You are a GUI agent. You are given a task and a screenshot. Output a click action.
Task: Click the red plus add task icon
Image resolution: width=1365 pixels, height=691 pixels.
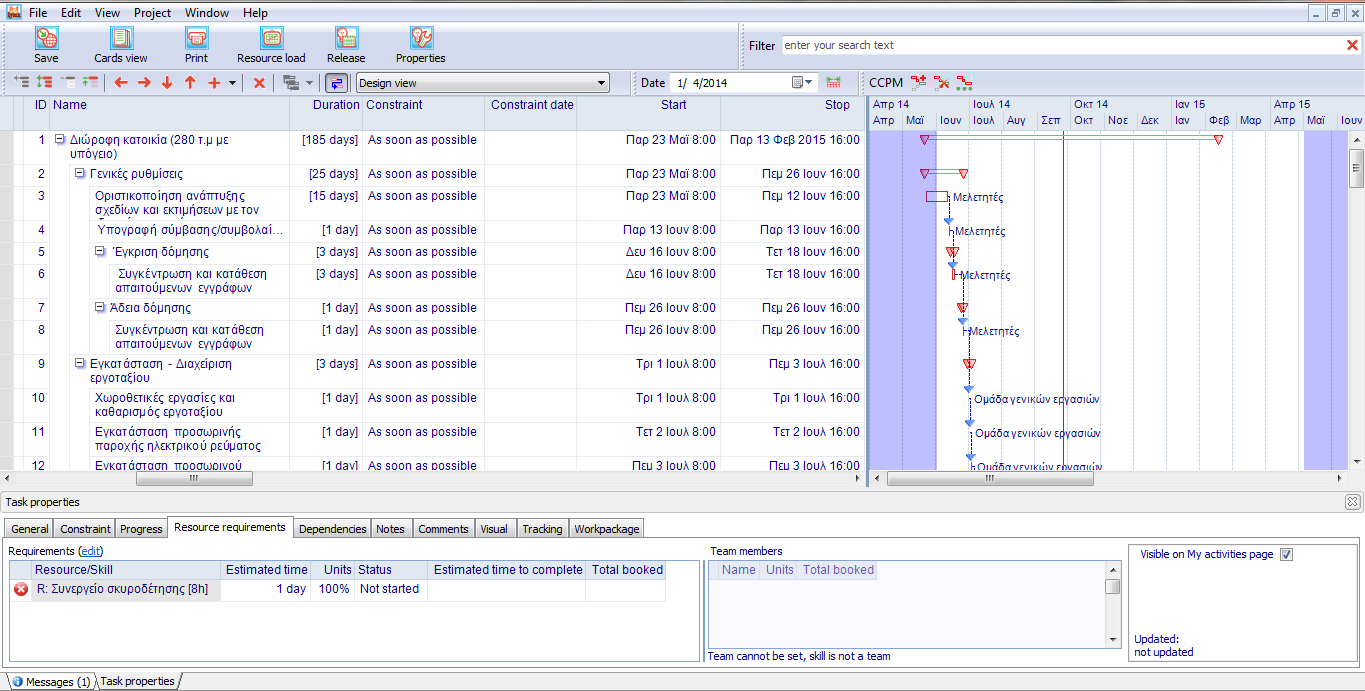pos(213,83)
